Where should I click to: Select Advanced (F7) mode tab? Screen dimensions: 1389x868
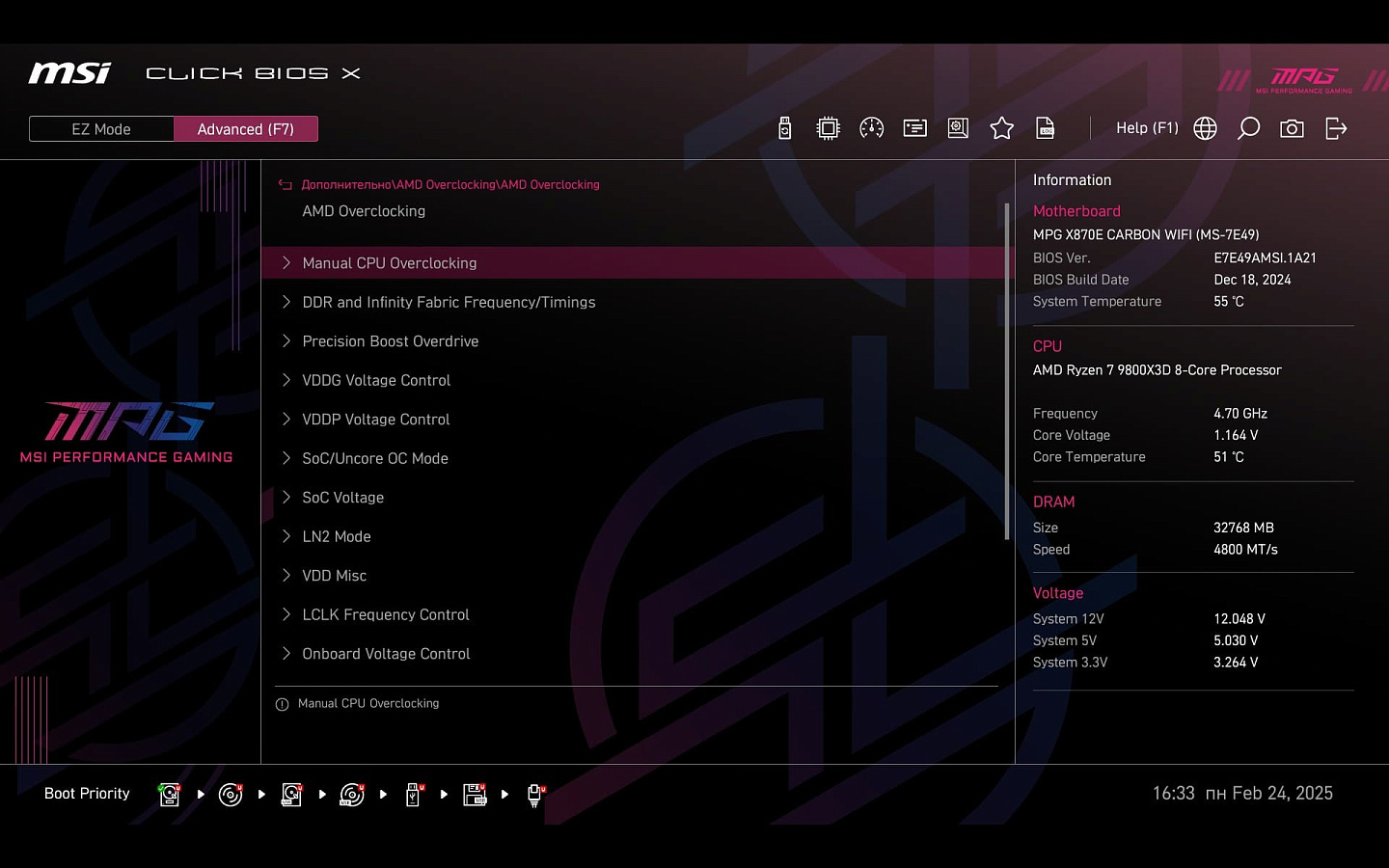click(246, 129)
